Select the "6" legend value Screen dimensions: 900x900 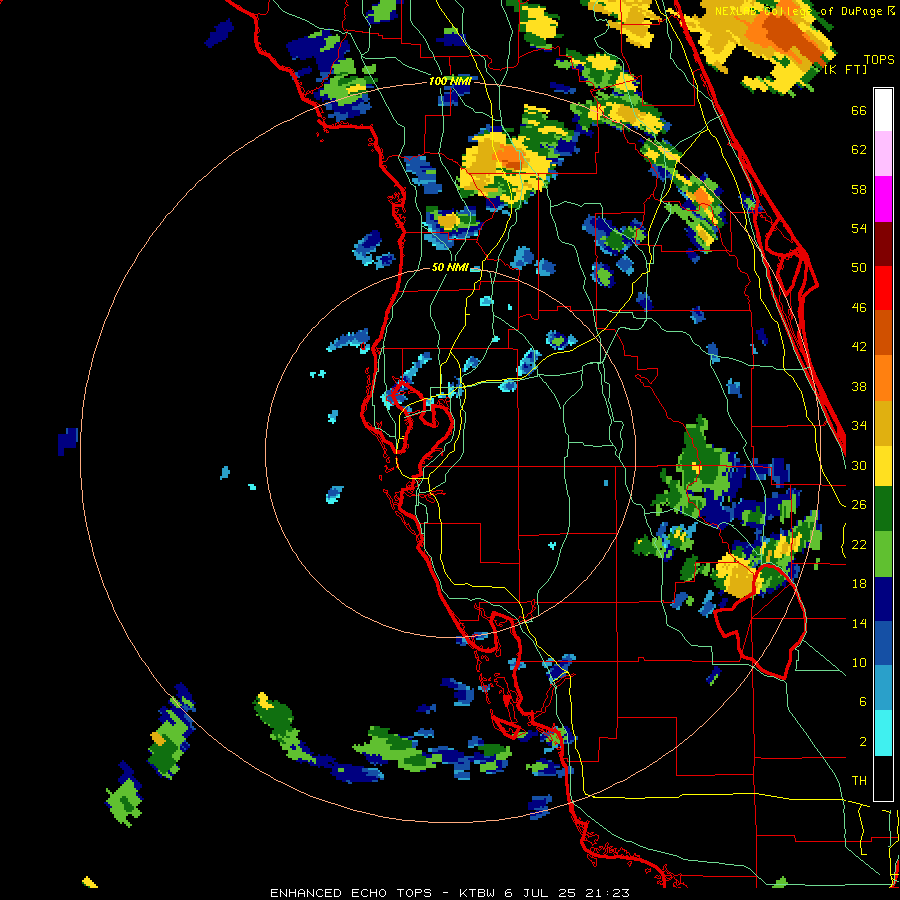click(862, 702)
